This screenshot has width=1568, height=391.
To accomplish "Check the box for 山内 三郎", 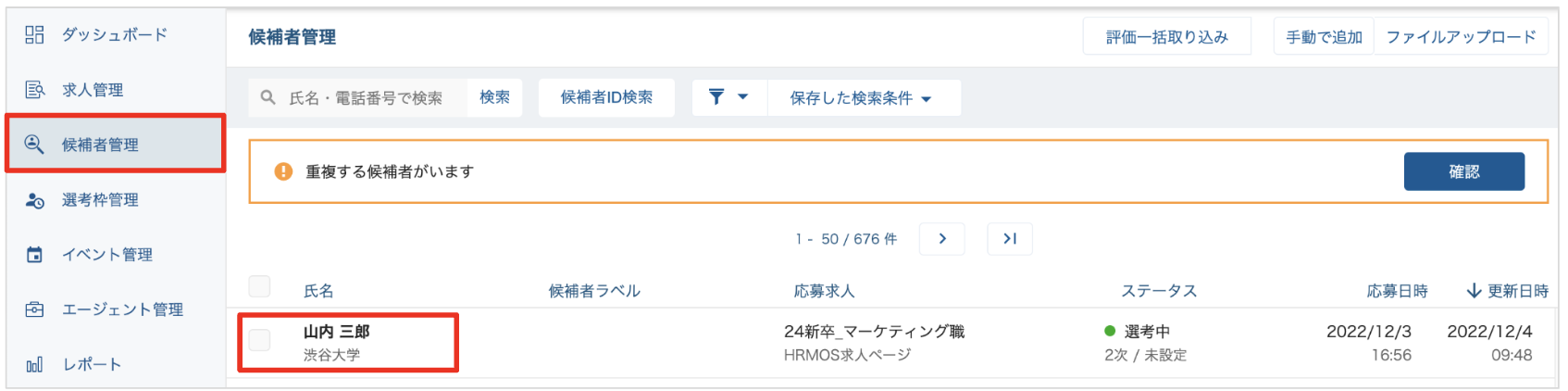I will [x=260, y=340].
